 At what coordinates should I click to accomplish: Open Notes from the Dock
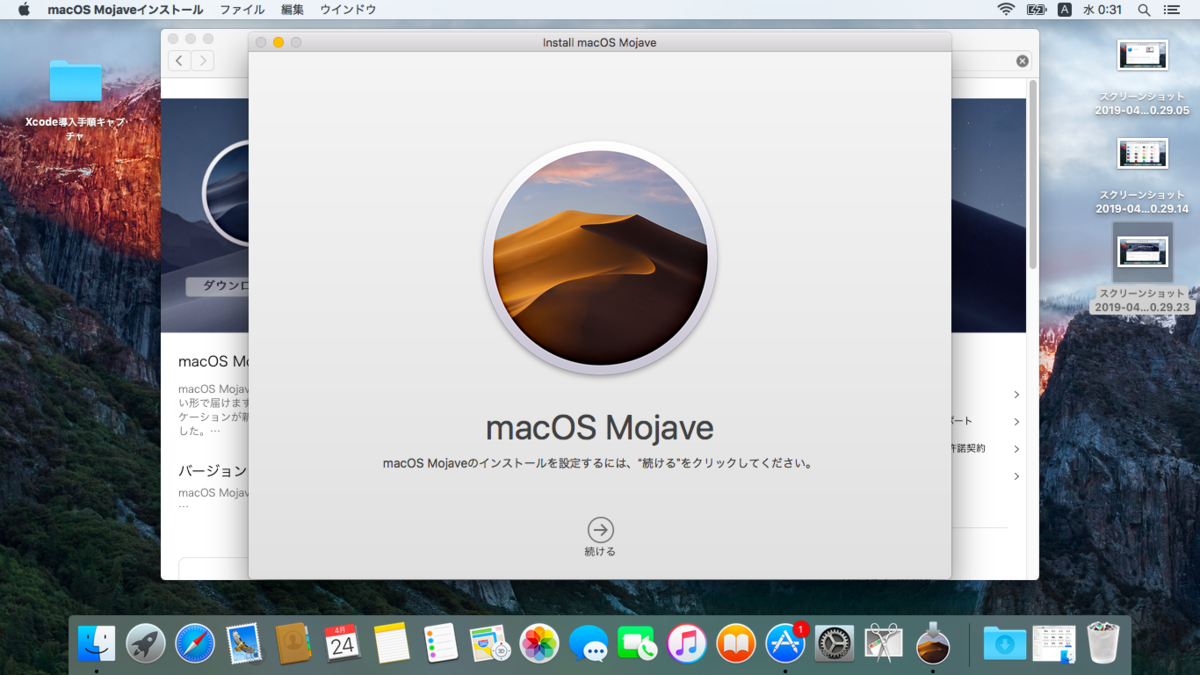click(x=391, y=644)
